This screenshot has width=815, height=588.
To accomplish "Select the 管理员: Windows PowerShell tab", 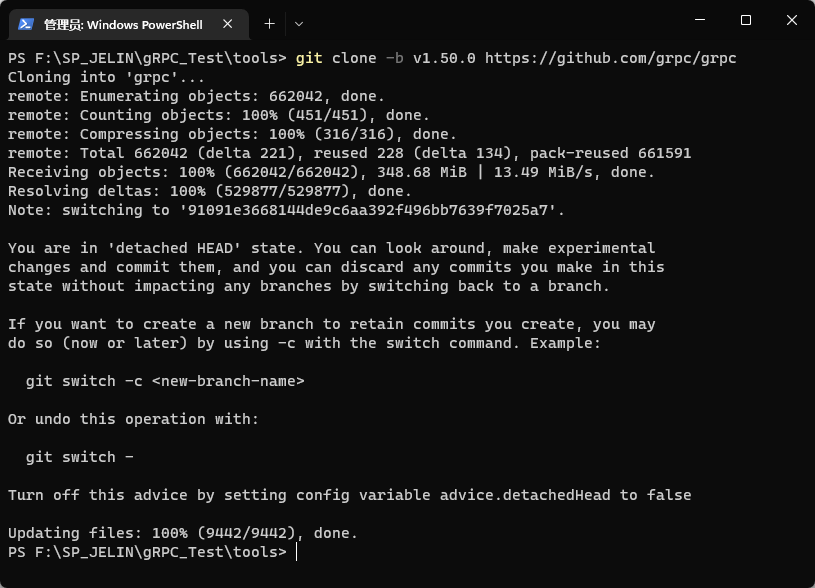I will click(x=123, y=24).
